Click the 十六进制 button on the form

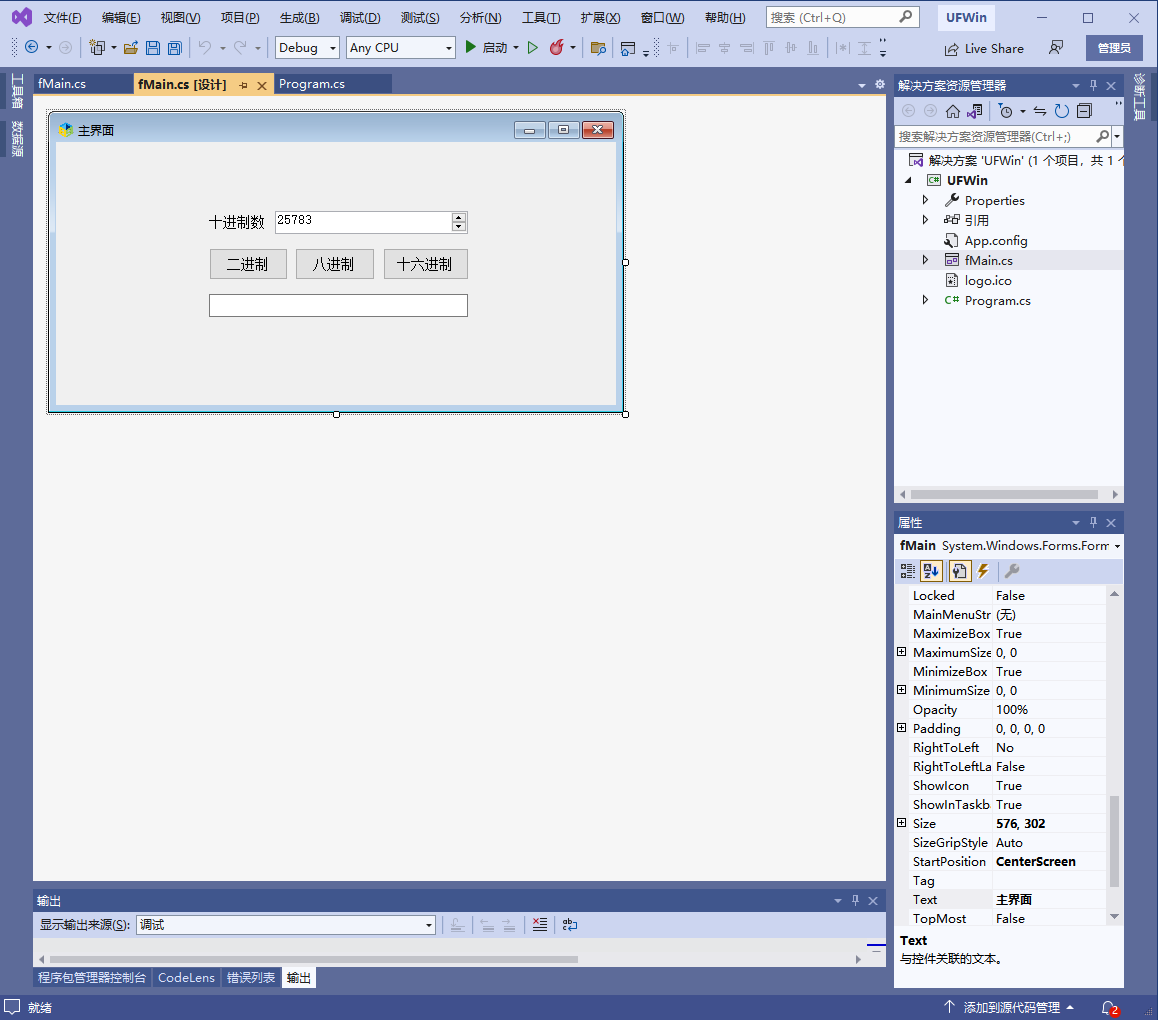(425, 264)
